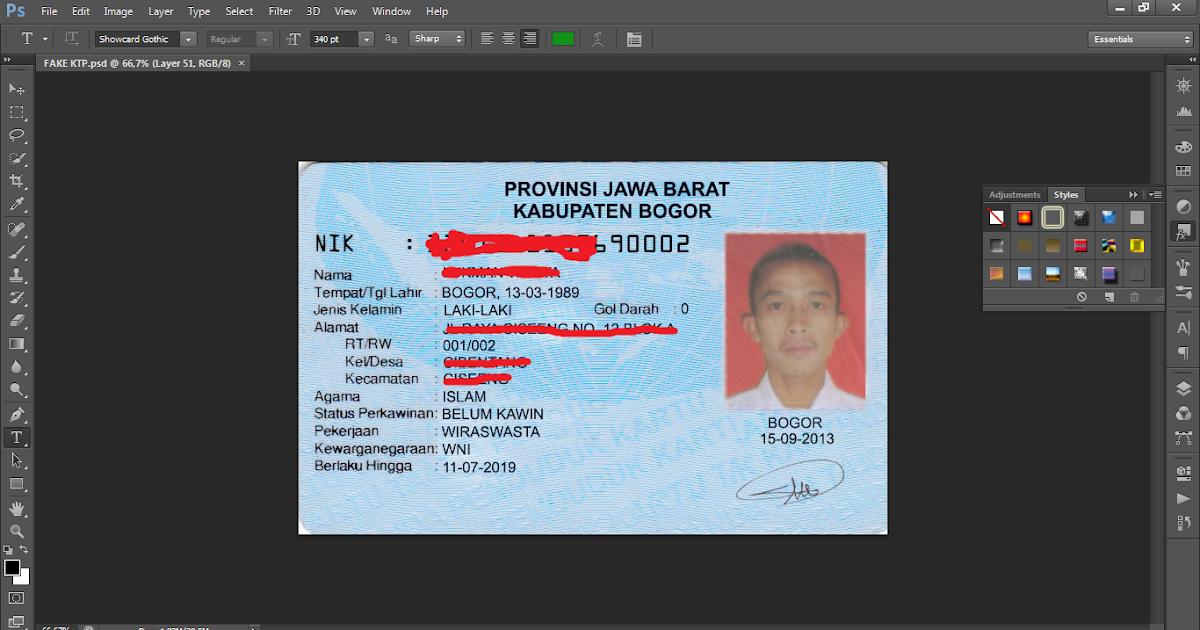Open the File menu
The height and width of the screenshot is (630, 1200).
click(x=50, y=11)
